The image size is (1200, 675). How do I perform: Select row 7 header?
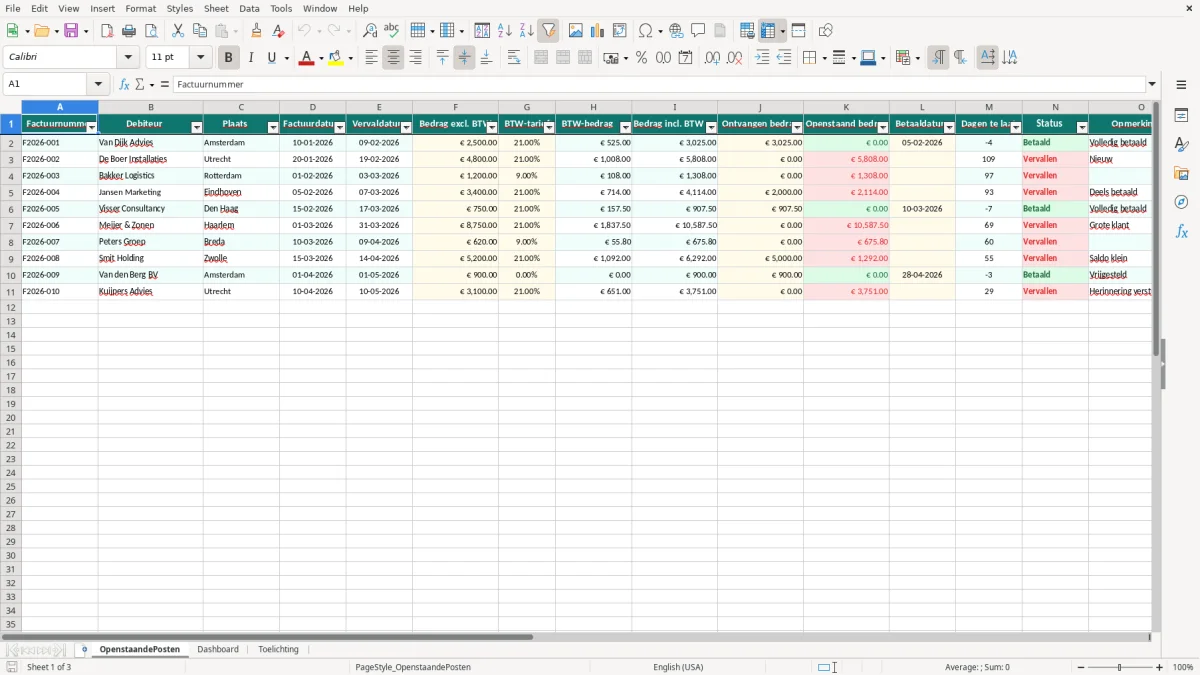(11, 225)
